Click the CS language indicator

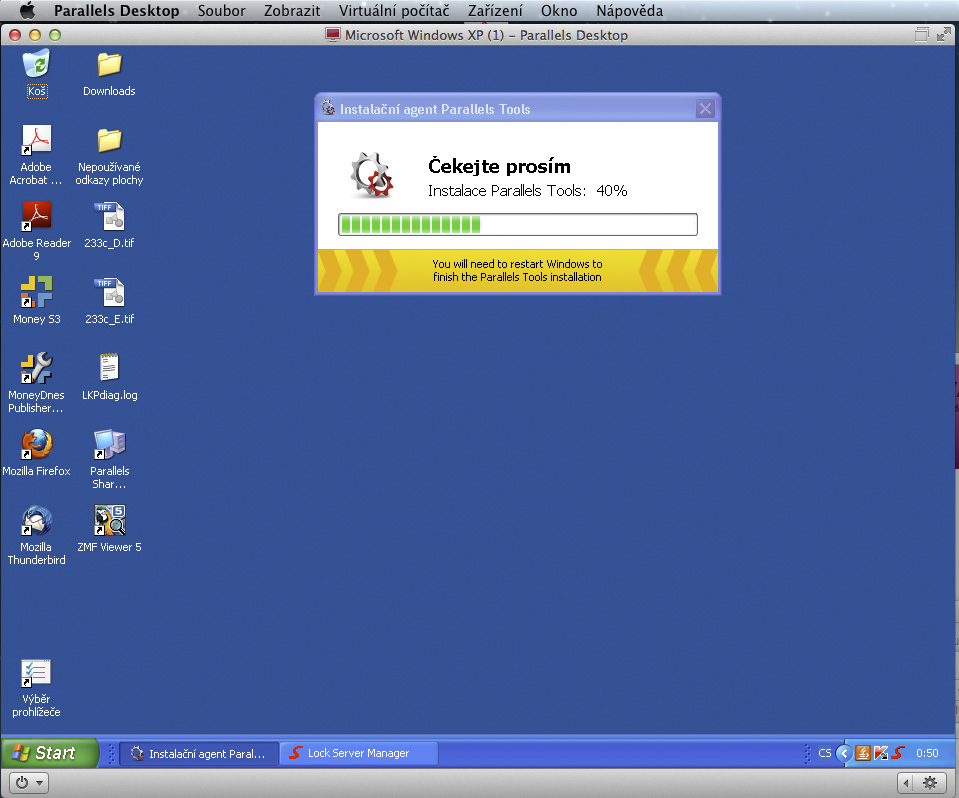click(824, 753)
